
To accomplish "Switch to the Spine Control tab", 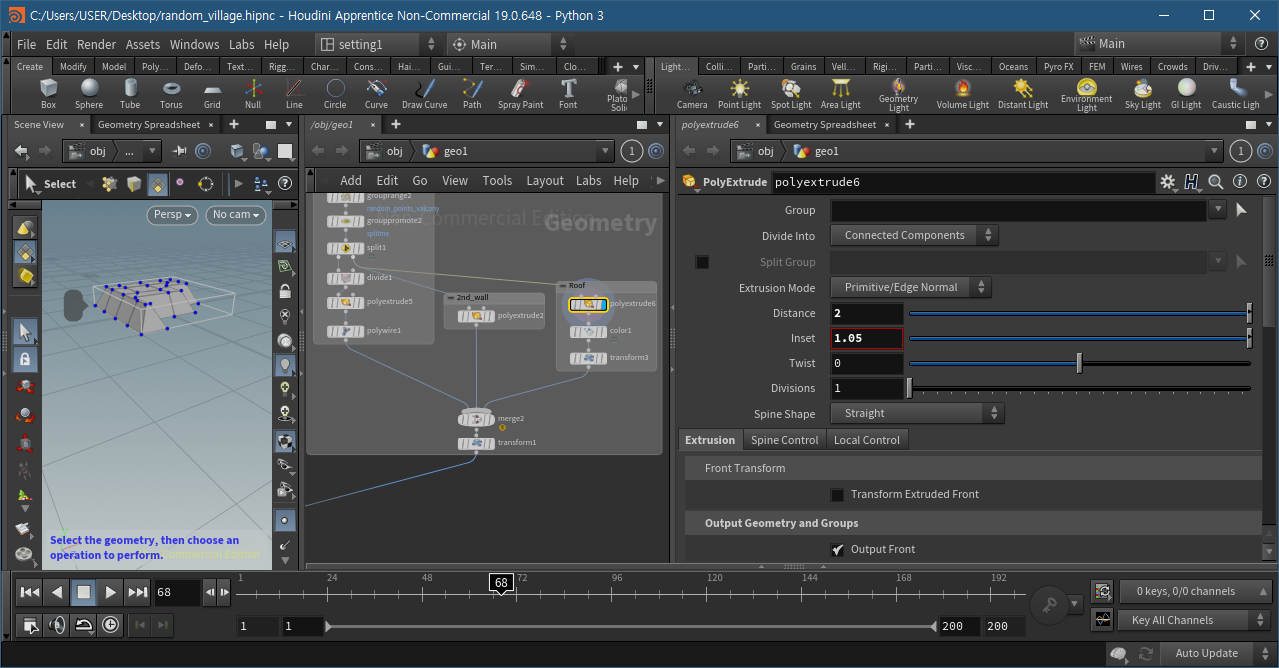I will click(x=784, y=440).
